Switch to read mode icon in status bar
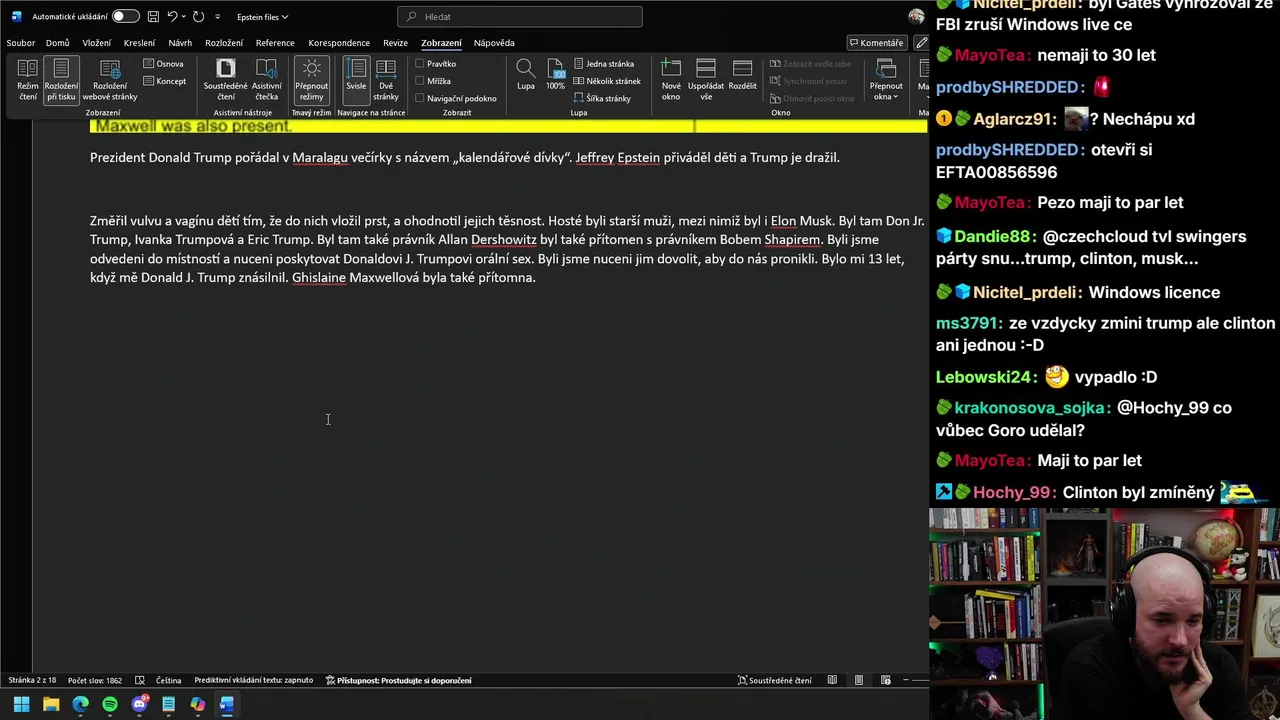The width and height of the screenshot is (1280, 720). pyautogui.click(x=832, y=680)
